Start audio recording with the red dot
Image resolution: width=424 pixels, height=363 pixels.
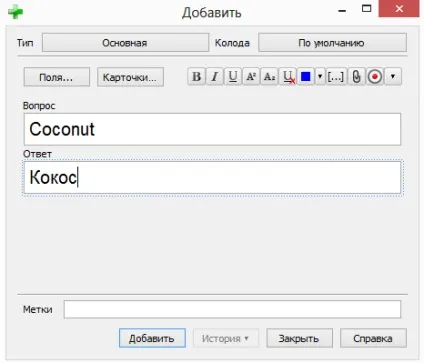[375, 77]
